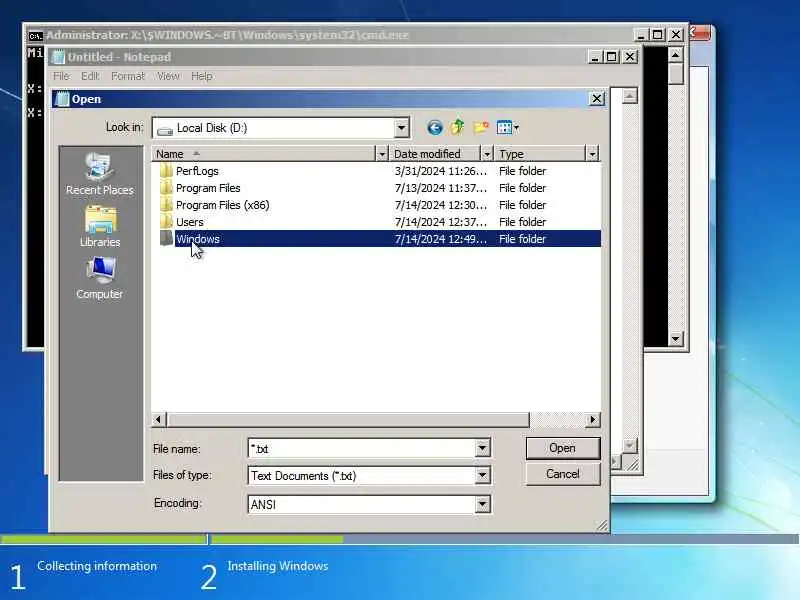The width and height of the screenshot is (800, 600).
Task: Click the 7/14/2024 12:37 date of Users
Action: [441, 222]
